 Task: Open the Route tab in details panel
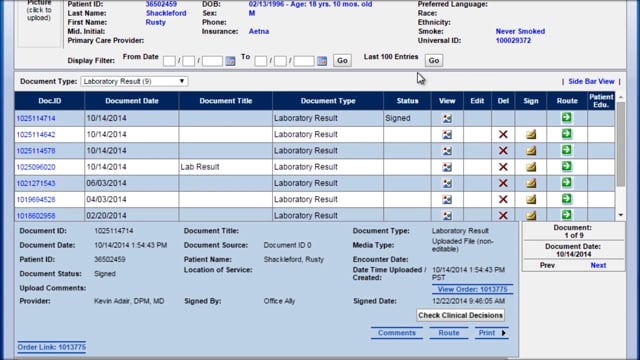click(x=449, y=333)
